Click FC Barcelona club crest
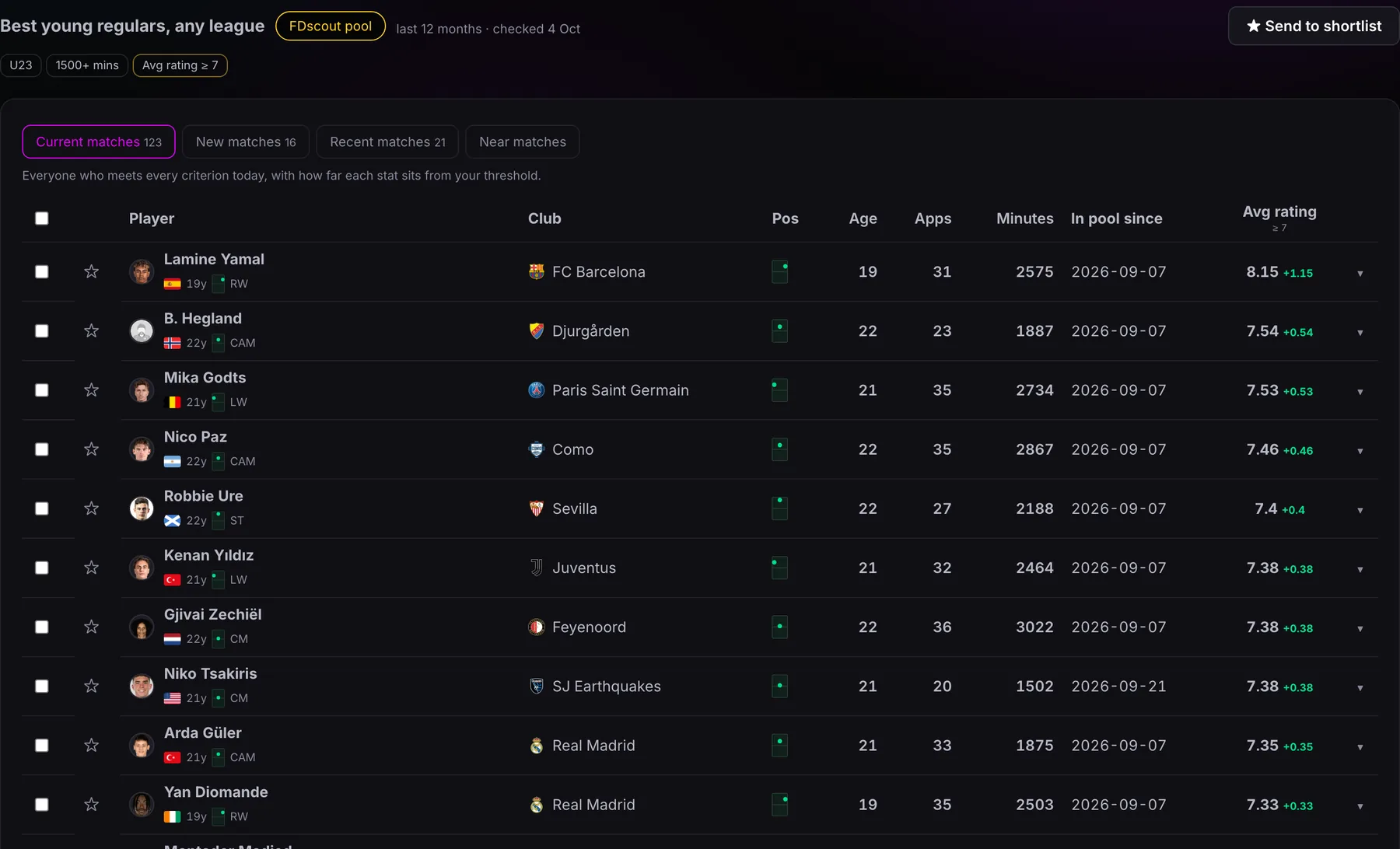This screenshot has height=849, width=1400. tap(537, 271)
